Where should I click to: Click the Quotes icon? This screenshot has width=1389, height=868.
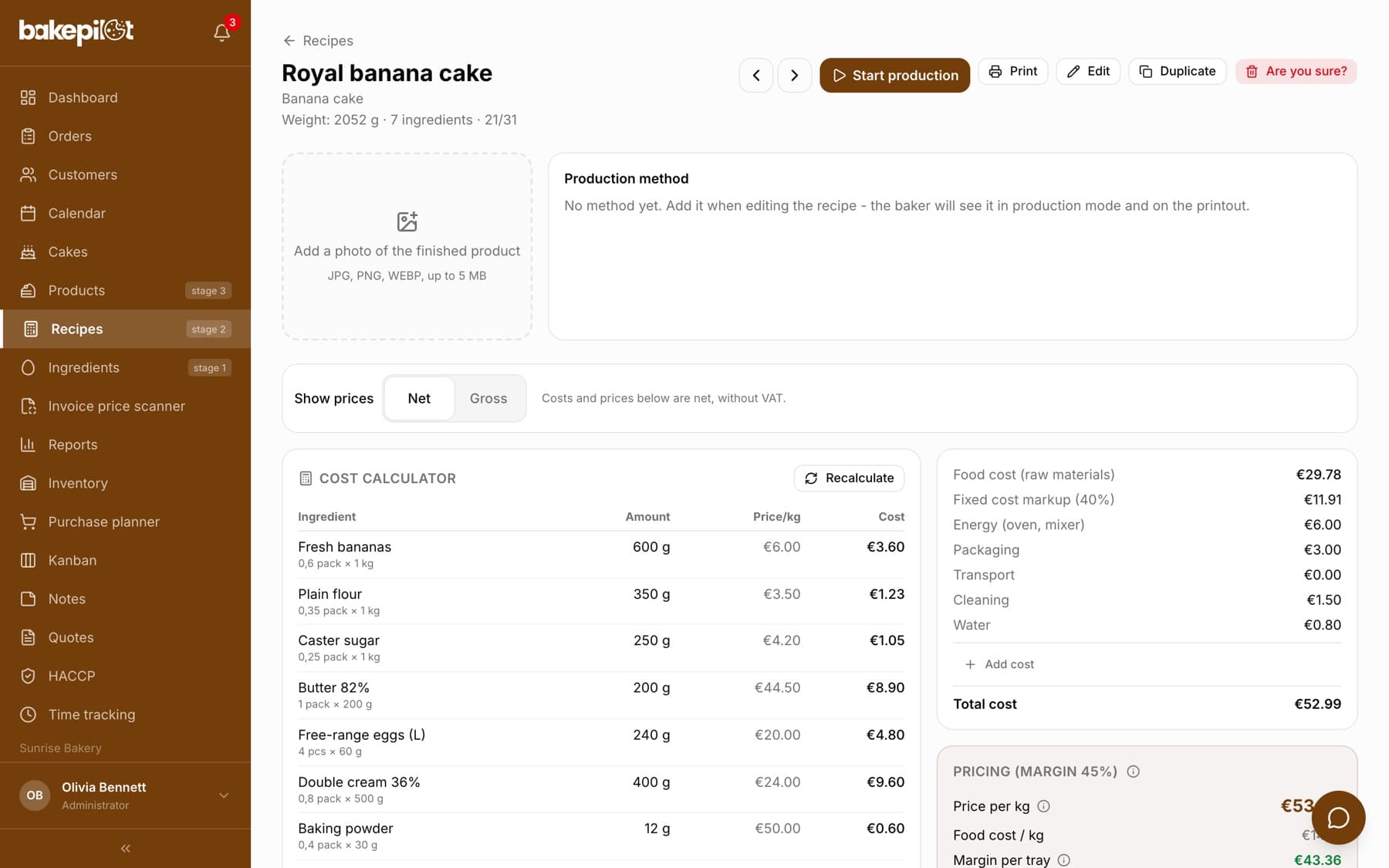(28, 637)
